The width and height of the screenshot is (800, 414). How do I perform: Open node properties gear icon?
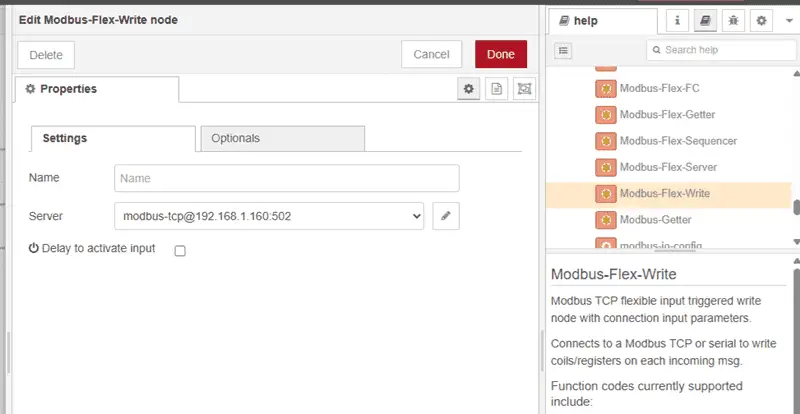(468, 89)
